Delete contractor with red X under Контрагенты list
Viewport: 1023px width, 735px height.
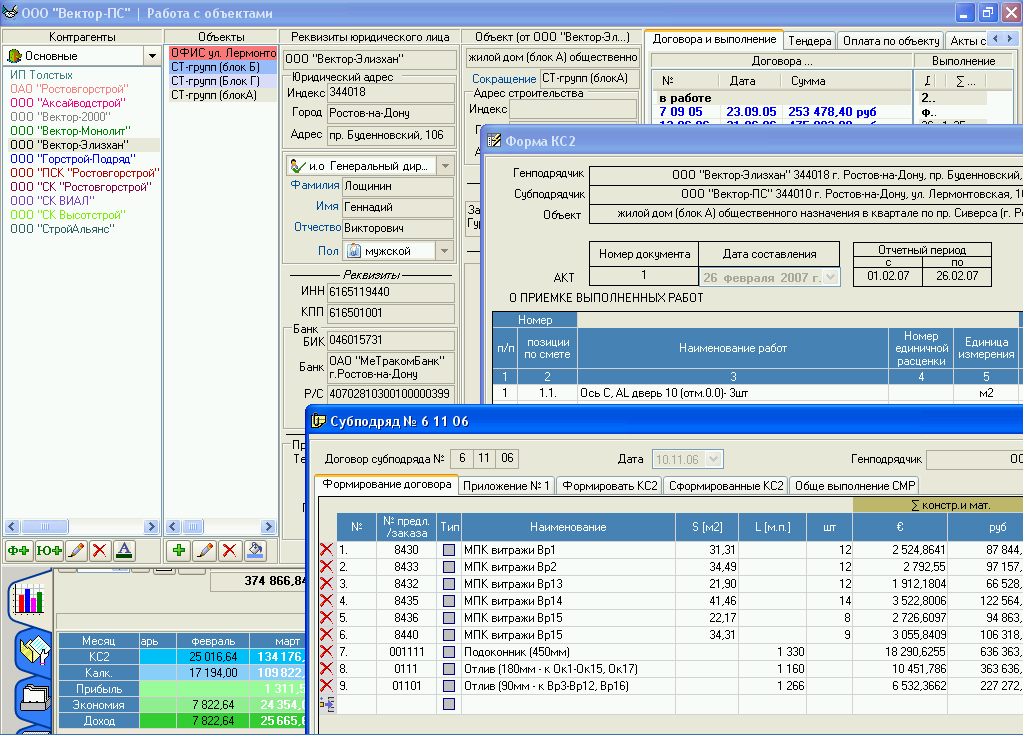pos(100,551)
